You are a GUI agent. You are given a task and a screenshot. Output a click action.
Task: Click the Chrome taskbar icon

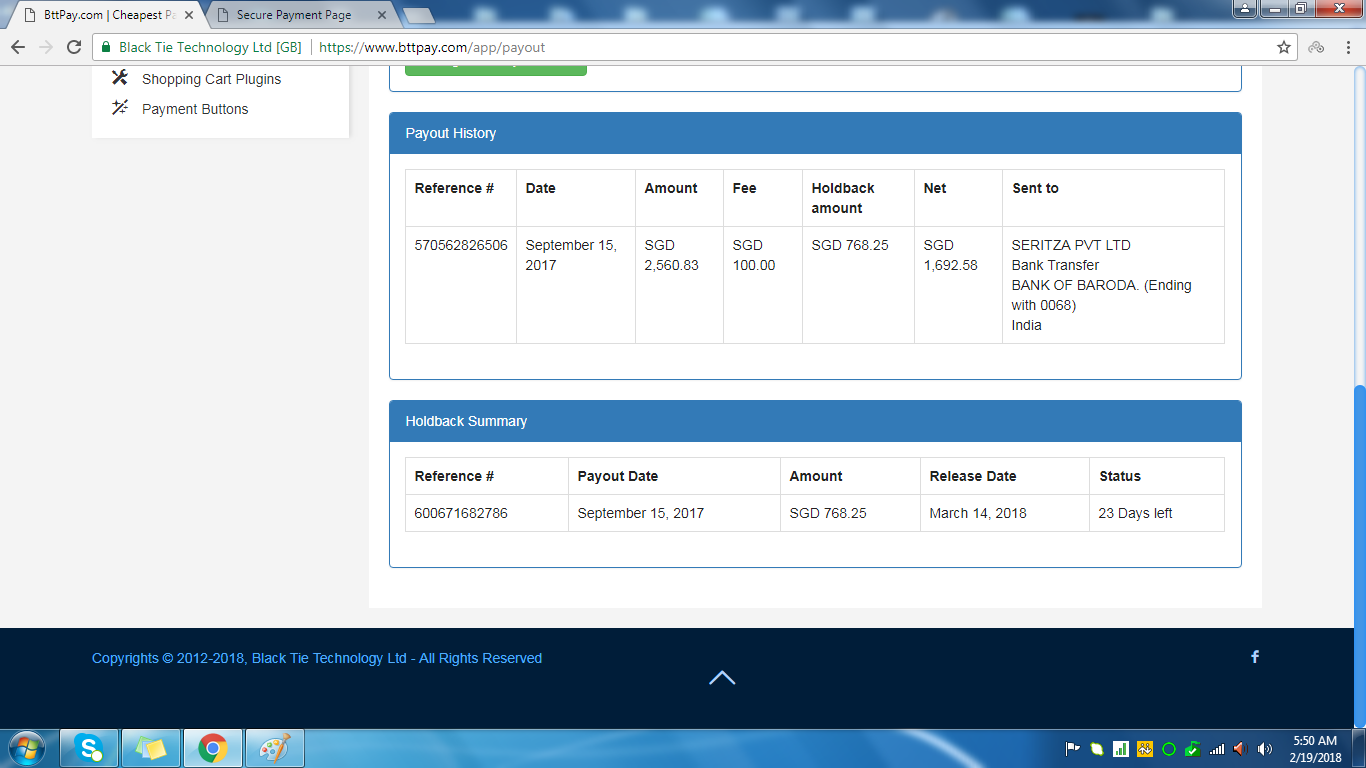coord(212,748)
